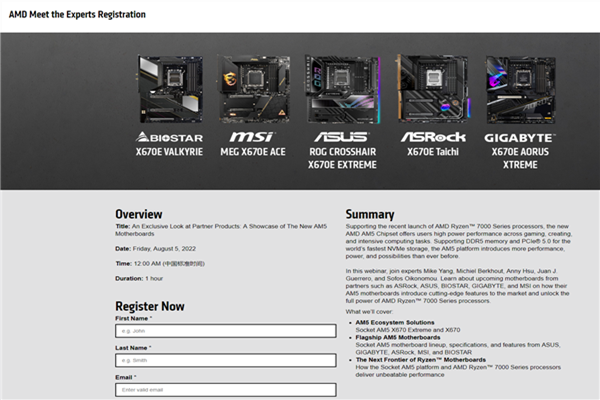Select the ROG Crosshair X670E Extreme motherboard image

point(342,89)
